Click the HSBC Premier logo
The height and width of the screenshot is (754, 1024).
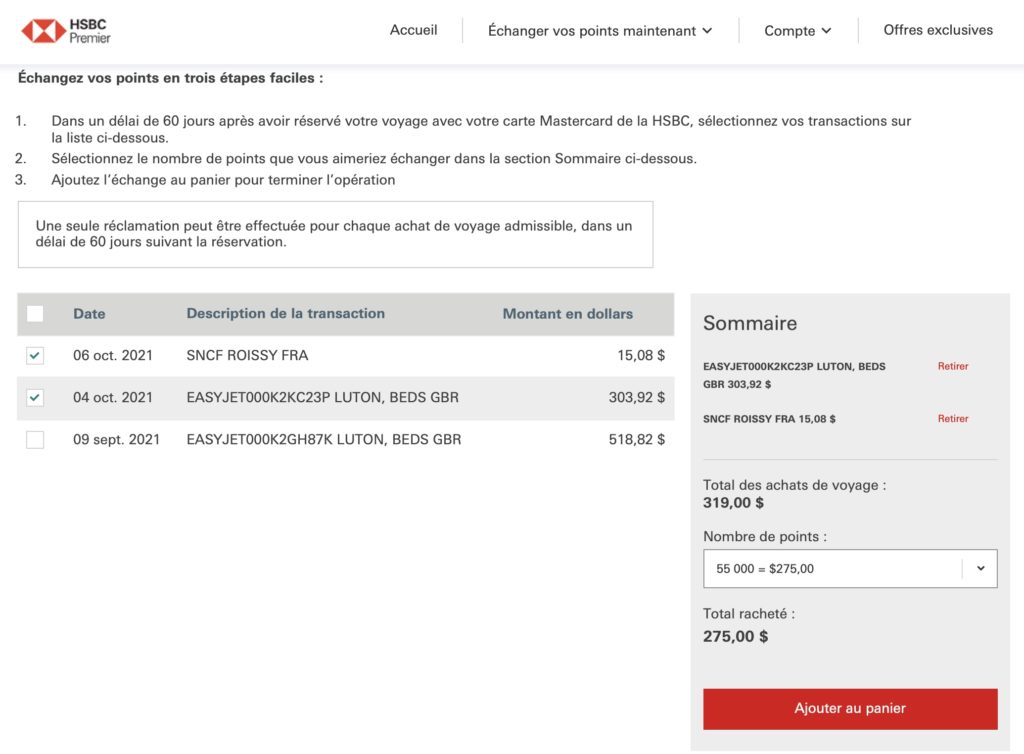[x=66, y=31]
